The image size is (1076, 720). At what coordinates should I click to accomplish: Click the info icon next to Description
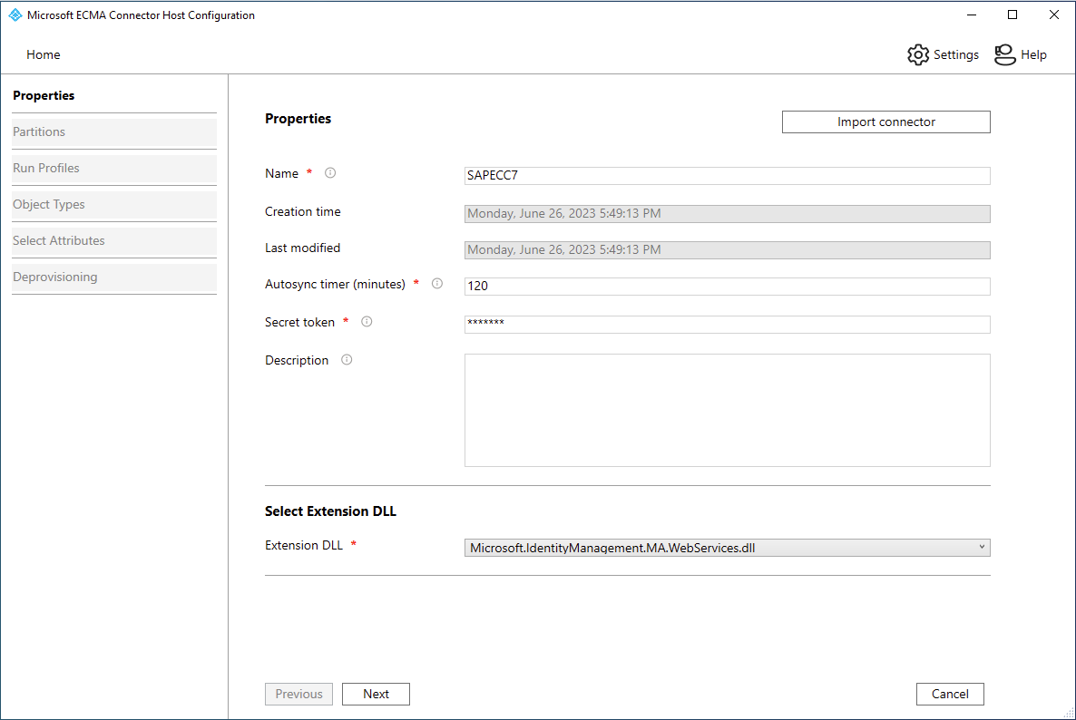346,359
